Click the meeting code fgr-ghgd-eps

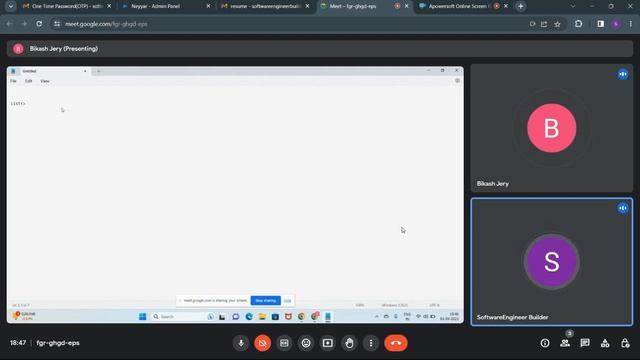tap(58, 343)
